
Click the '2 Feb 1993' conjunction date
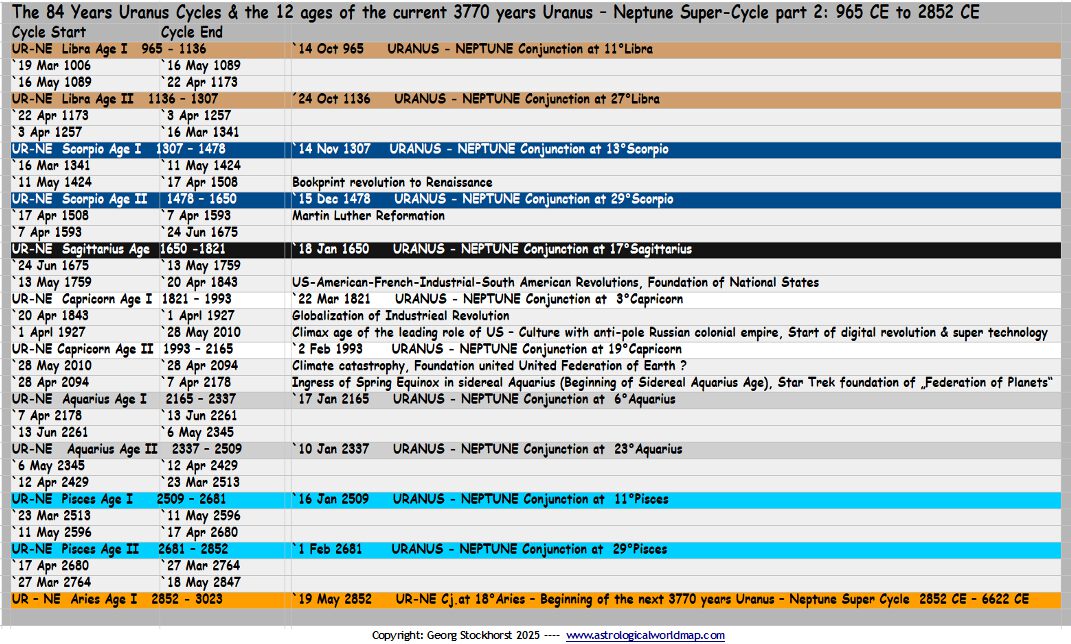pos(328,349)
